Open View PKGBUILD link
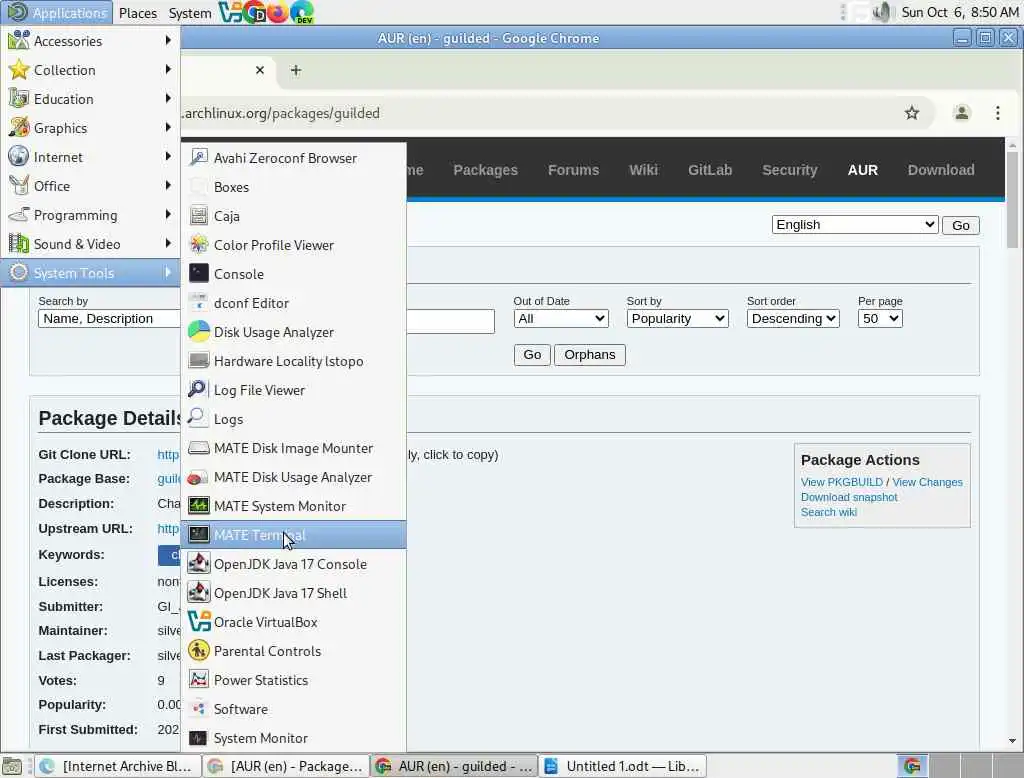Image resolution: width=1024 pixels, height=778 pixels. [x=841, y=482]
